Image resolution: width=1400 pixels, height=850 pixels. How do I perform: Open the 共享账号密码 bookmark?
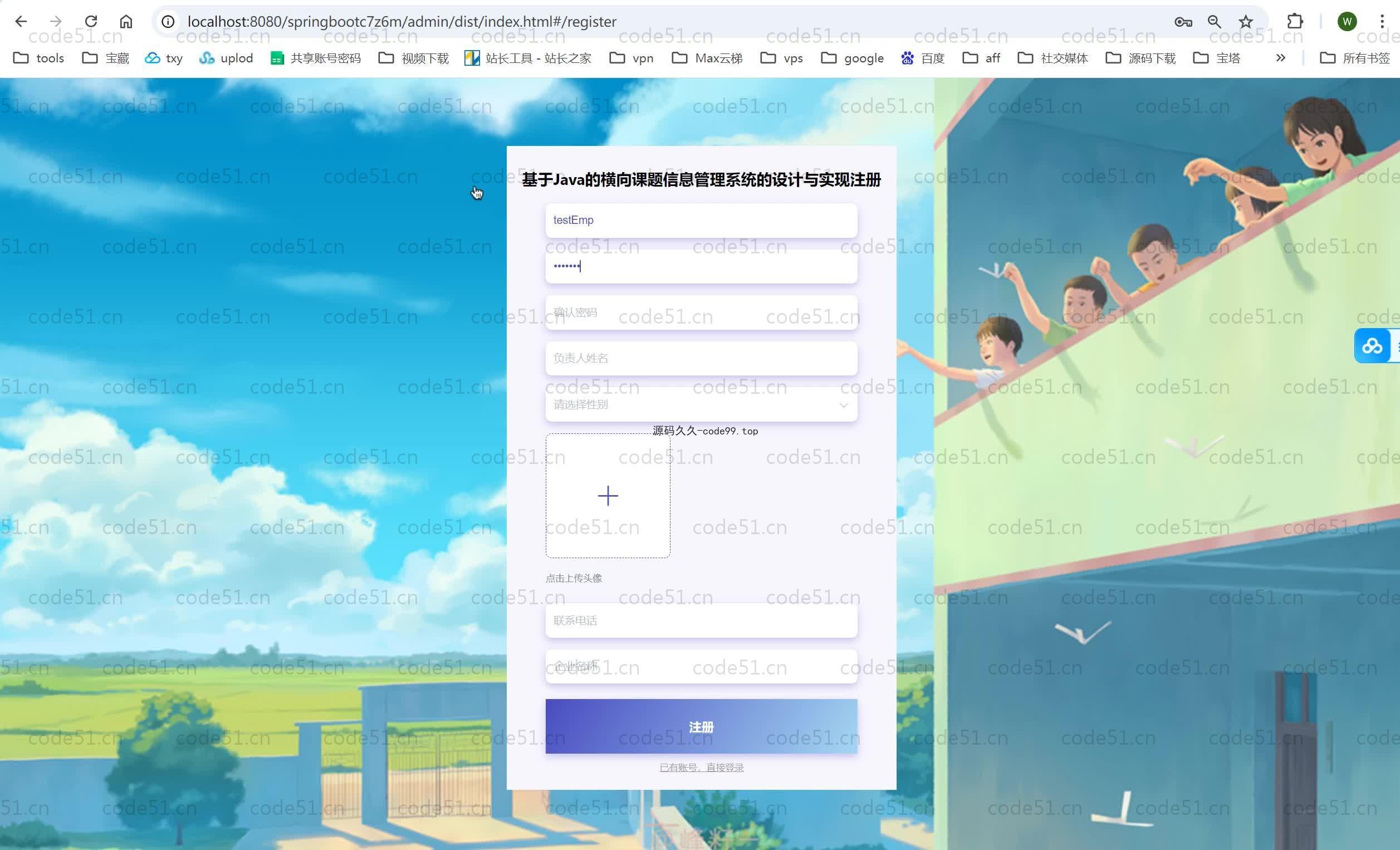316,58
